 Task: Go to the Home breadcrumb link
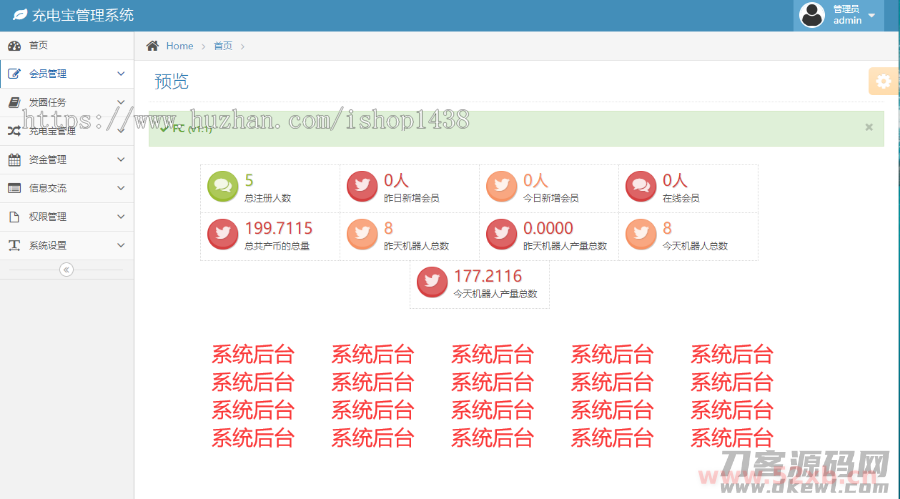[180, 46]
